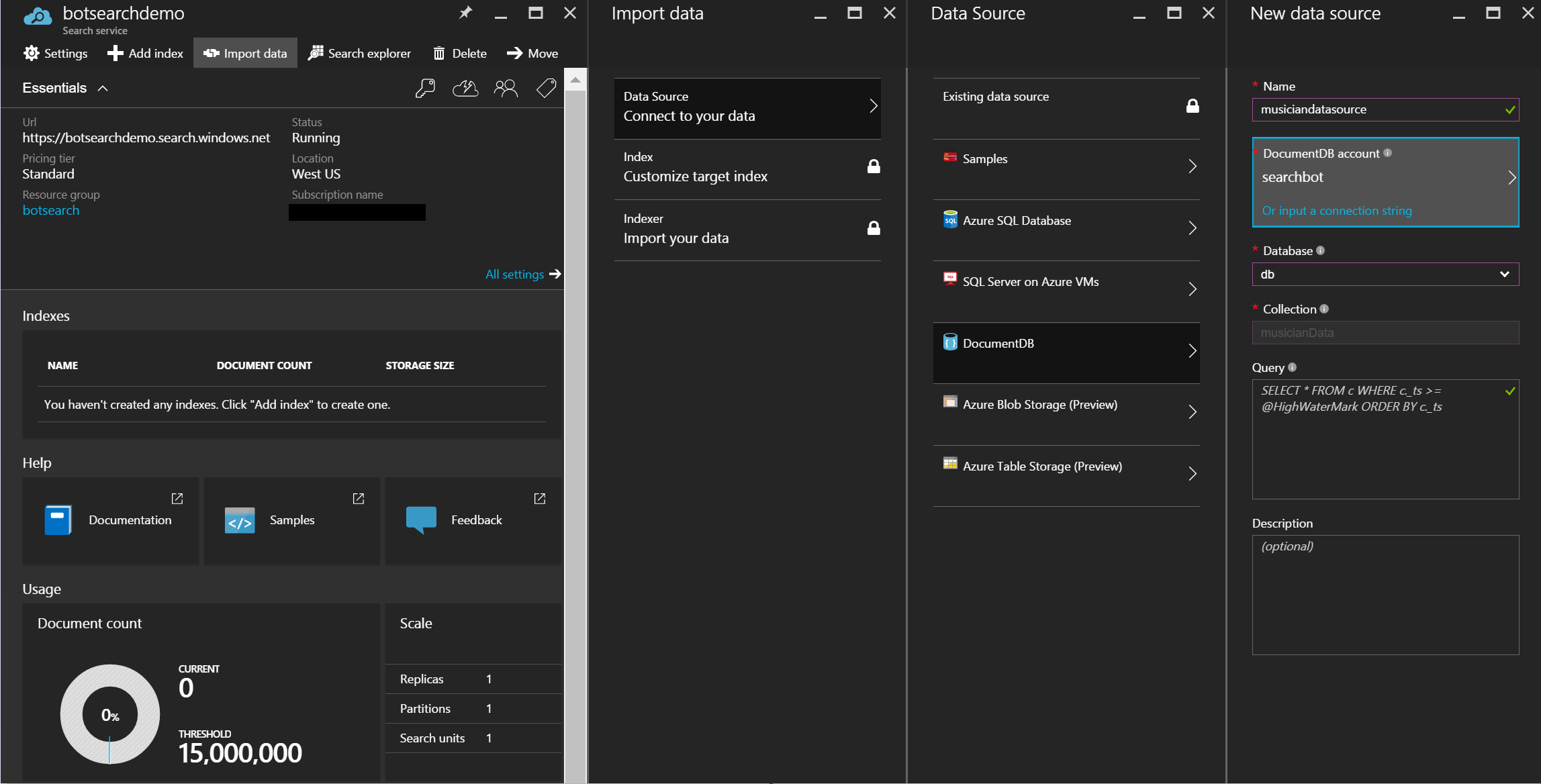Click the botsearch resource group link
Image resolution: width=1541 pixels, height=784 pixels.
[x=51, y=210]
